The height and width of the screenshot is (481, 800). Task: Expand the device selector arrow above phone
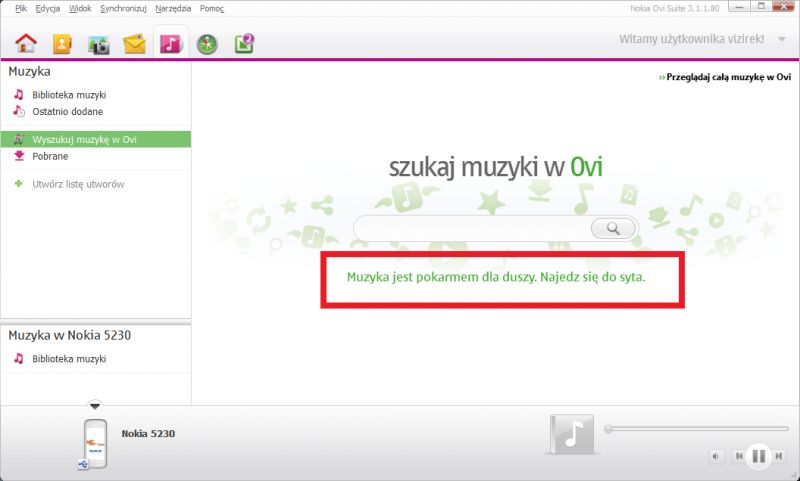(x=95, y=406)
